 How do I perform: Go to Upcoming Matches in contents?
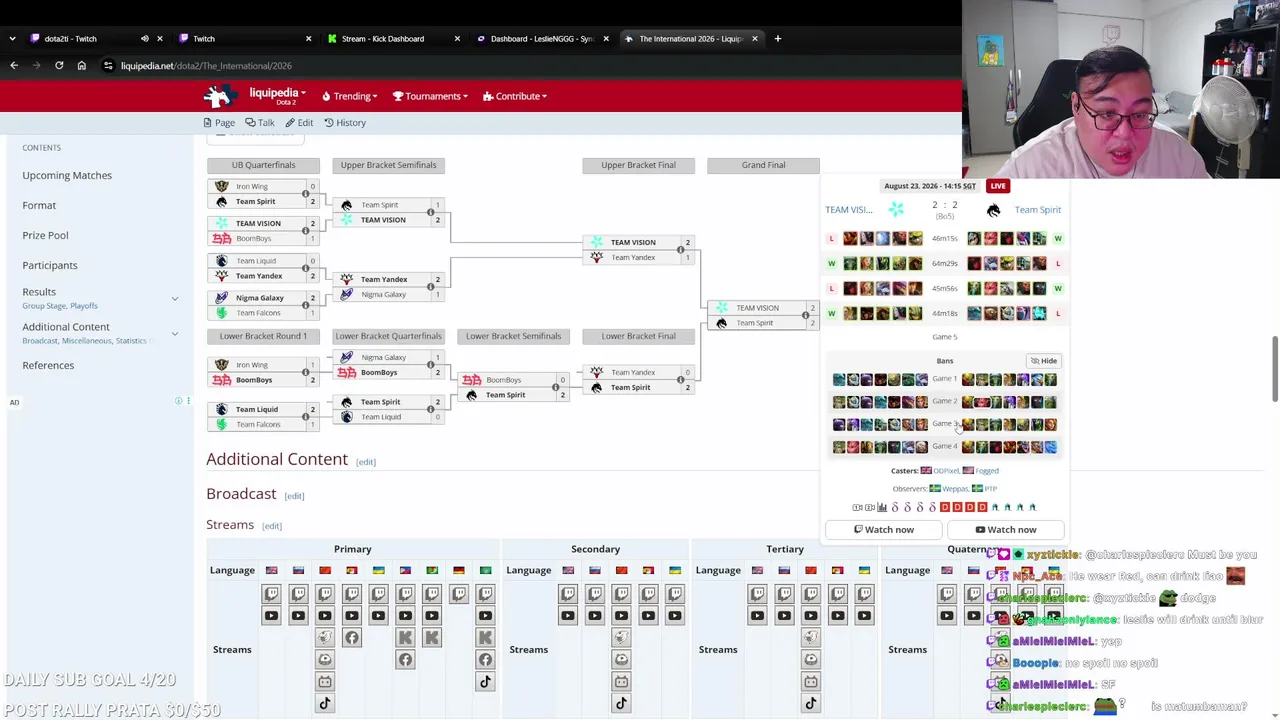67,175
